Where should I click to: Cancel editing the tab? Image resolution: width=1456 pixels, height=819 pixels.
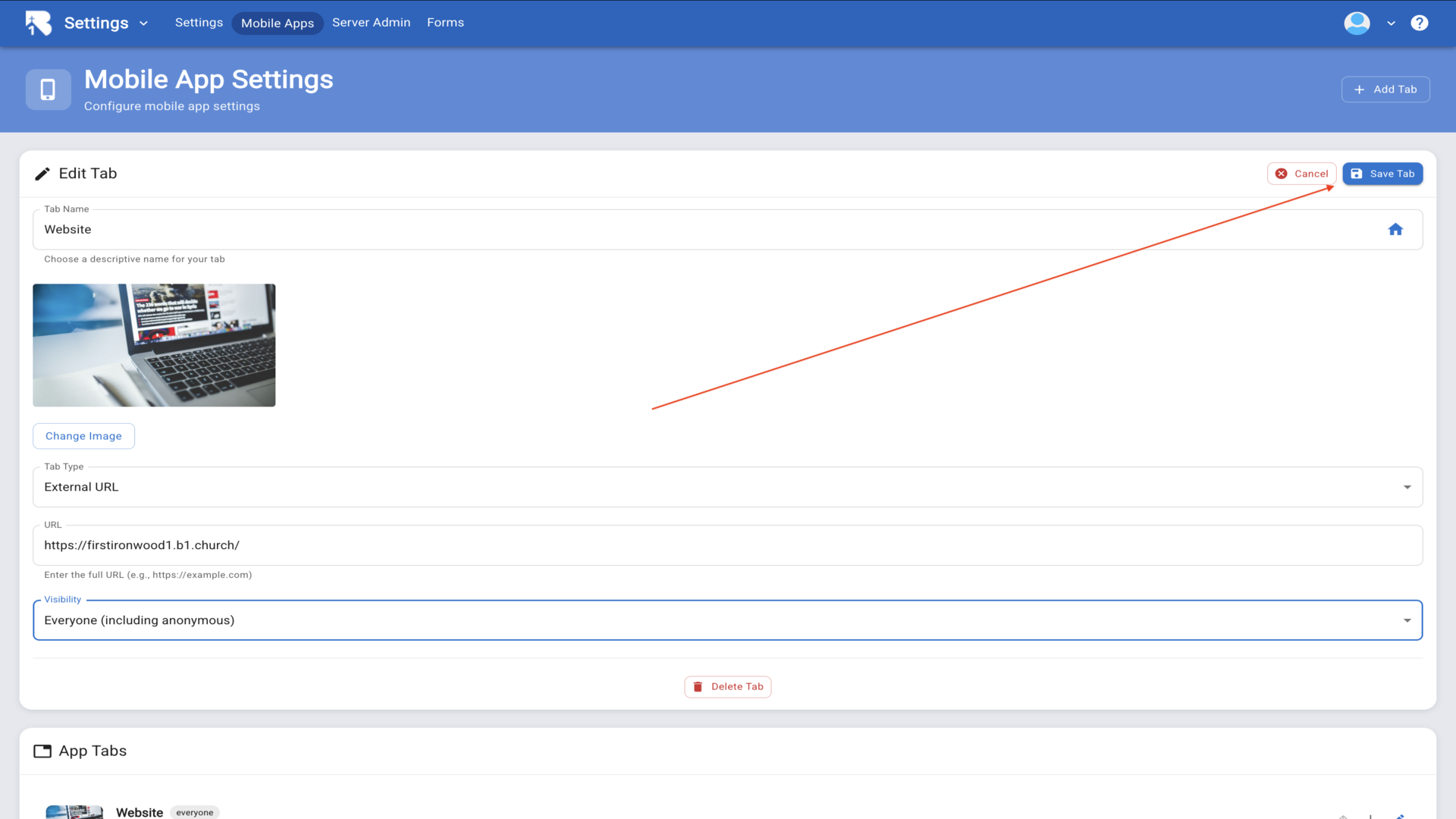click(1301, 174)
